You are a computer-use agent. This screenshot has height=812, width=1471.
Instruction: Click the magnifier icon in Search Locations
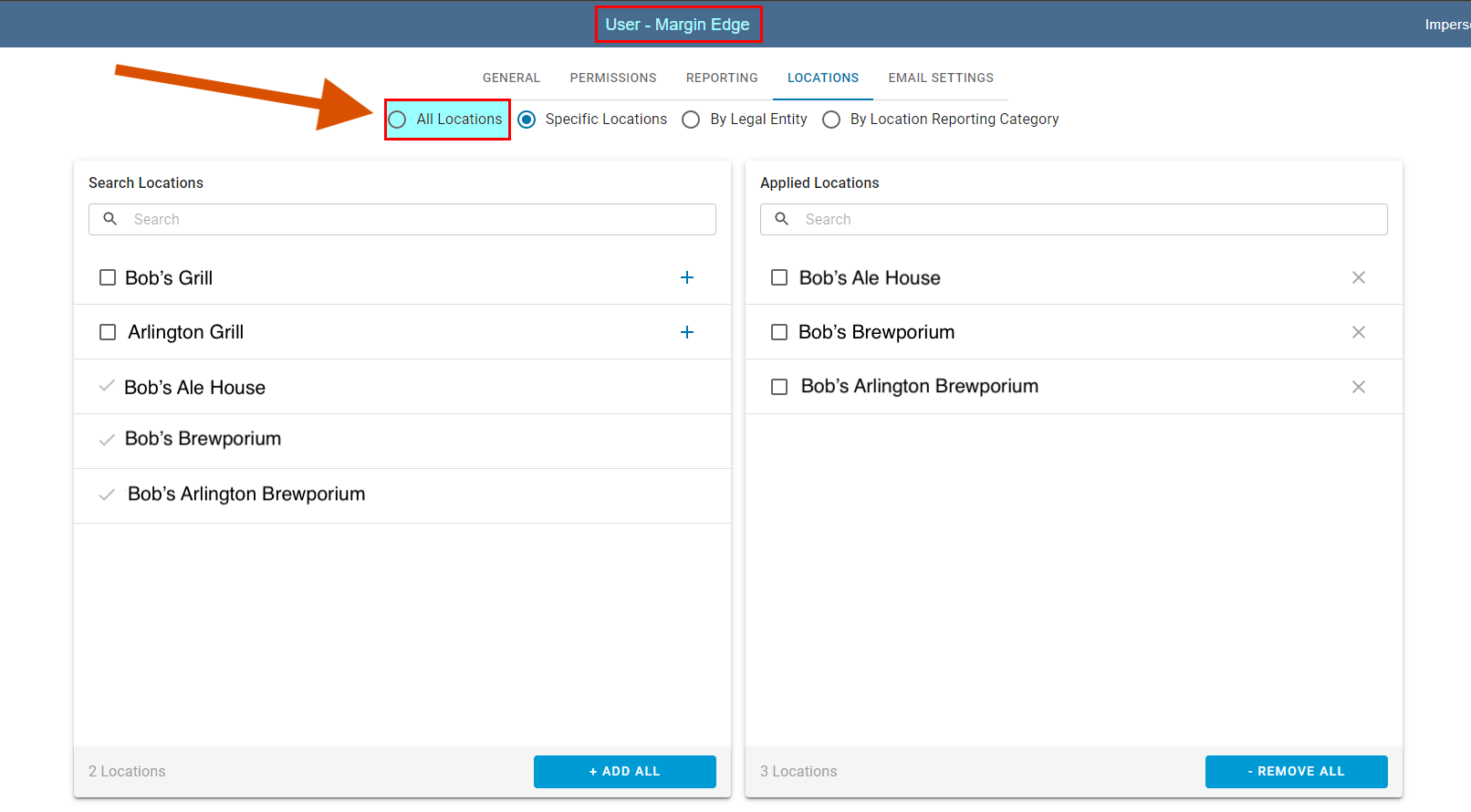click(x=110, y=219)
